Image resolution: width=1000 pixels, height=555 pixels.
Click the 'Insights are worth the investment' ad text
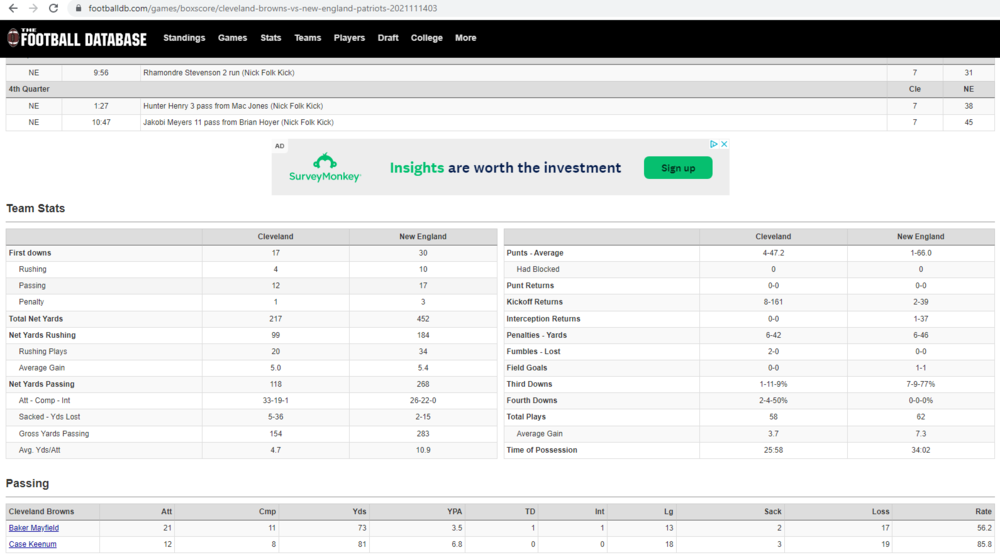click(x=505, y=168)
